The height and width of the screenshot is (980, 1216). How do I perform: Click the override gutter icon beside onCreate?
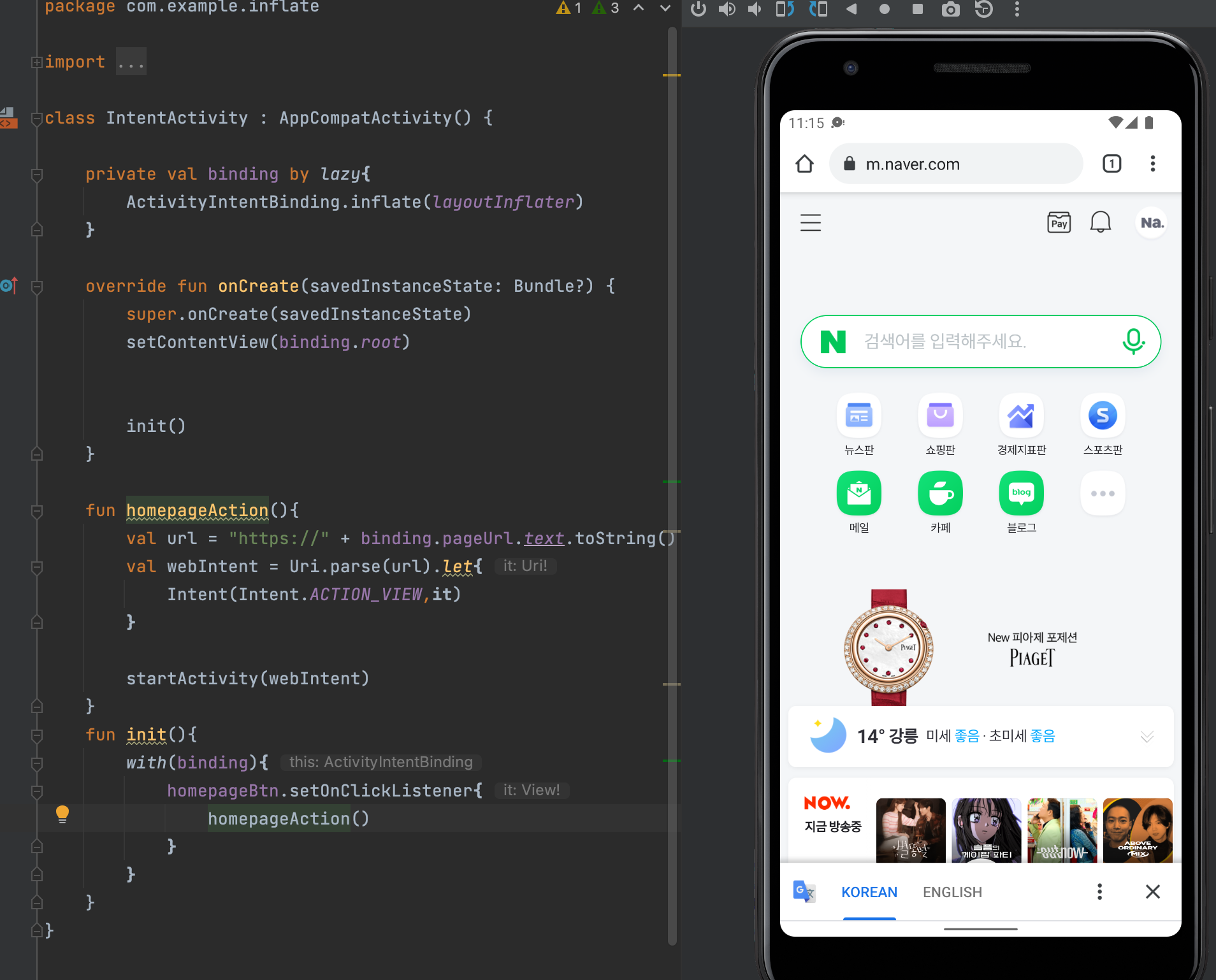tap(9, 285)
